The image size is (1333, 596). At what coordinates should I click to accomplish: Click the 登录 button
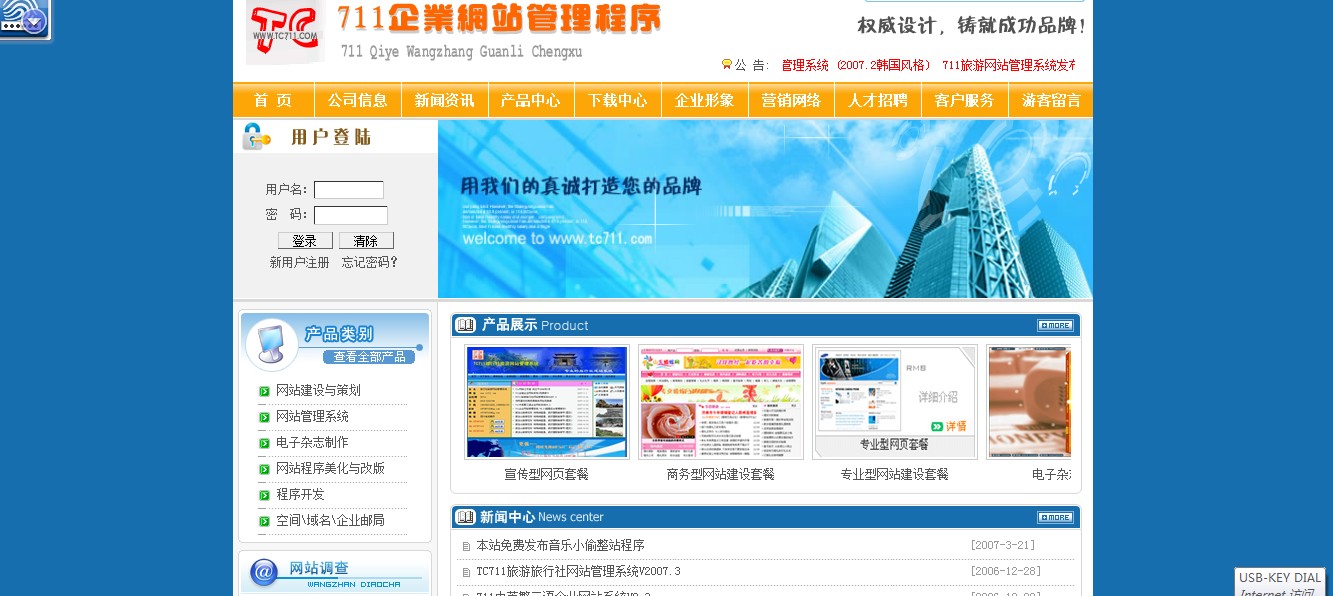(x=305, y=241)
